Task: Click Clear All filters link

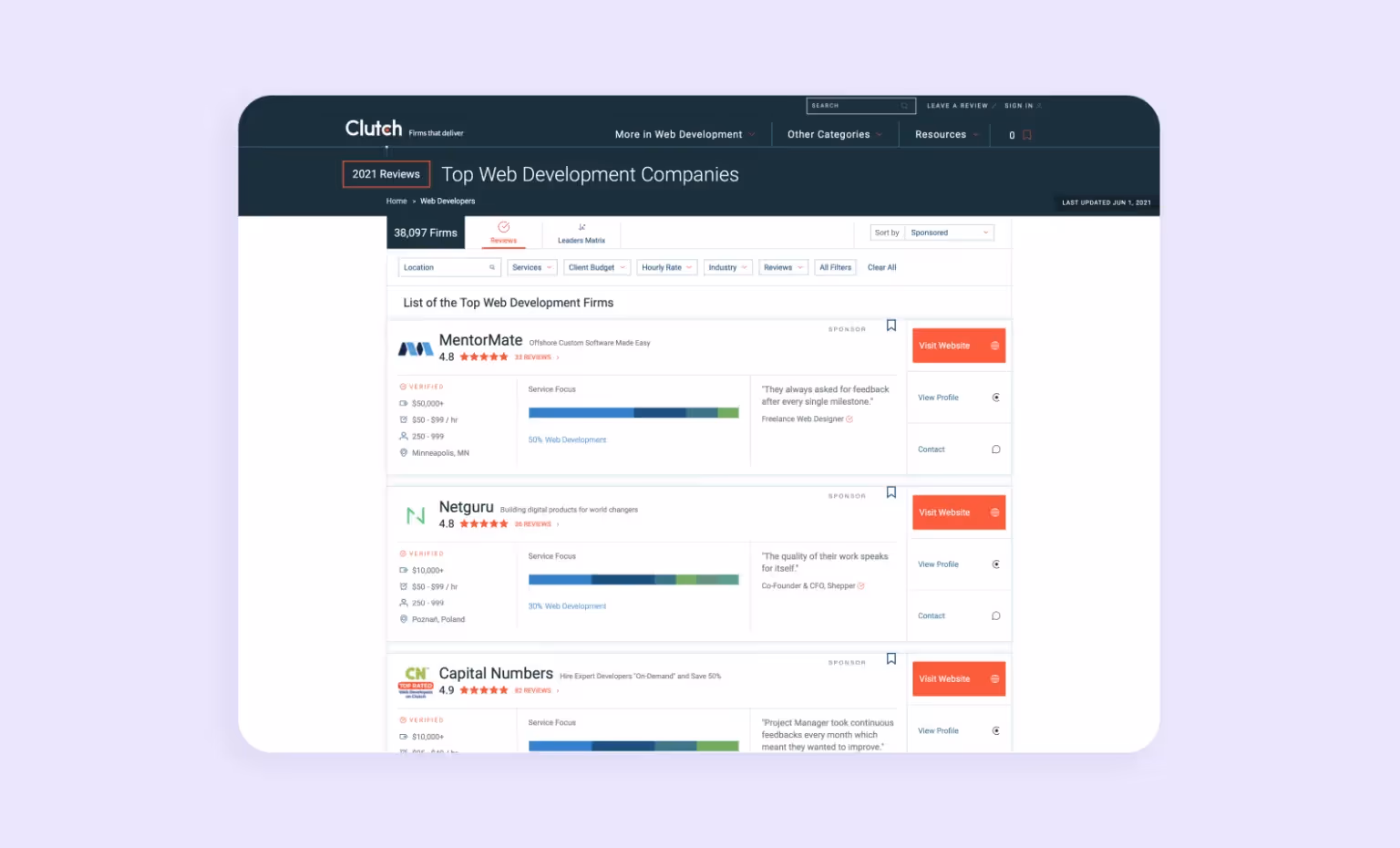Action: [x=881, y=267]
